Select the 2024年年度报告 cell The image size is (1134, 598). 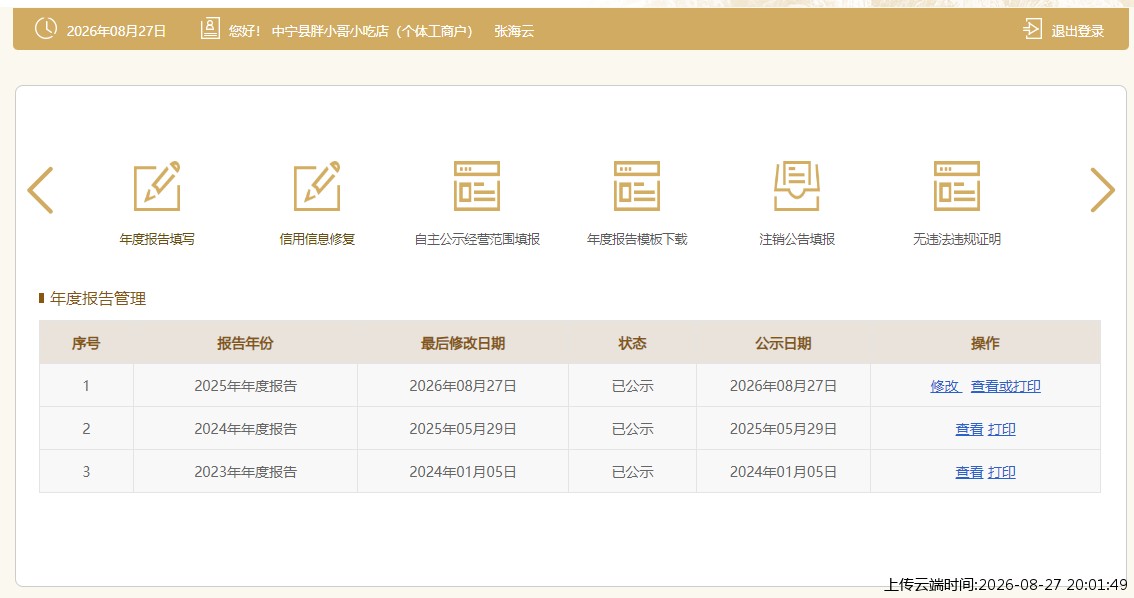245,430
